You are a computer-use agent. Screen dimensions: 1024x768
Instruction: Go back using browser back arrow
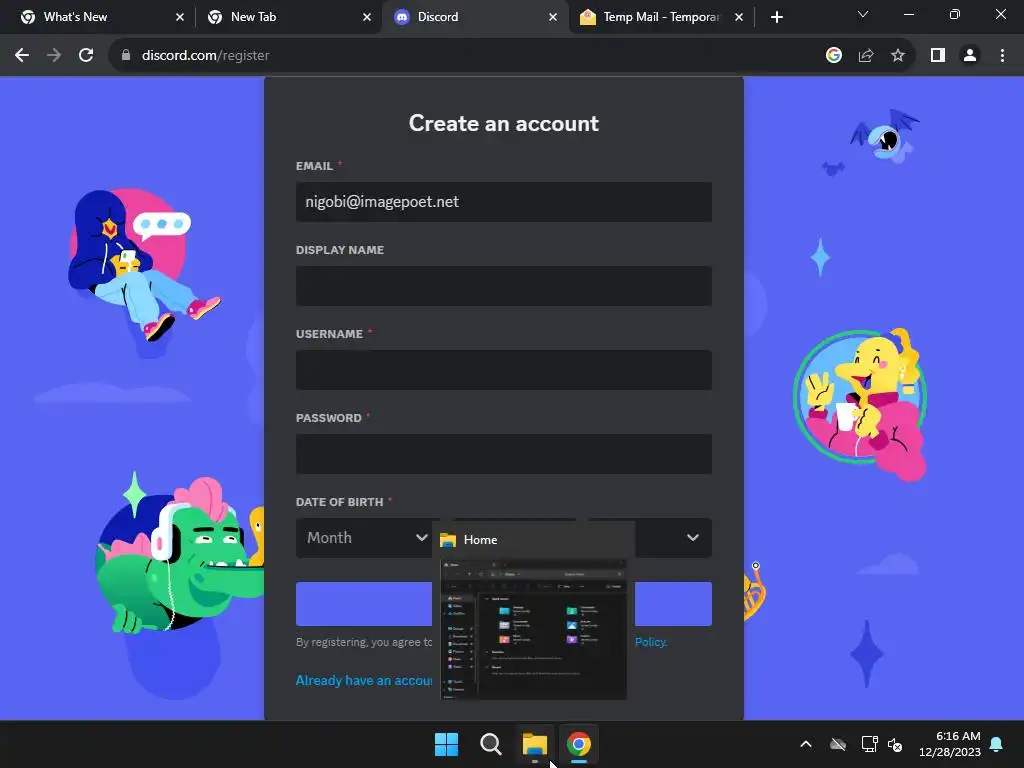click(x=22, y=56)
